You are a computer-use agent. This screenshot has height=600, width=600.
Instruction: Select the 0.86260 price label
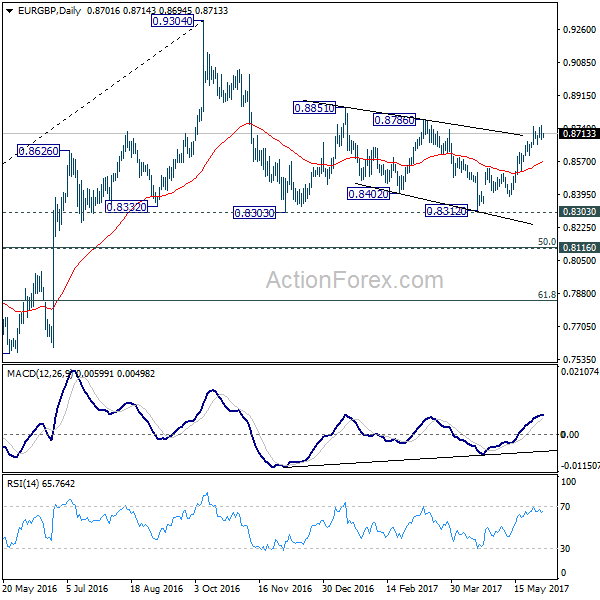click(x=38, y=151)
